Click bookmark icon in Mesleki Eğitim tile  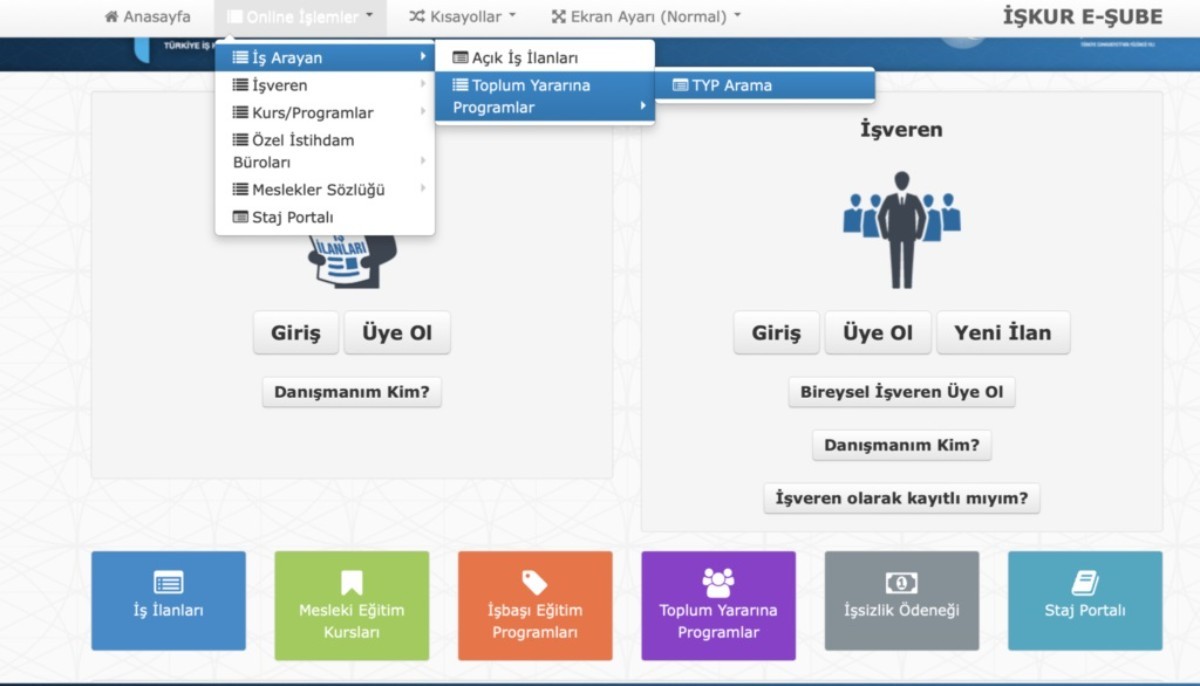click(x=352, y=583)
